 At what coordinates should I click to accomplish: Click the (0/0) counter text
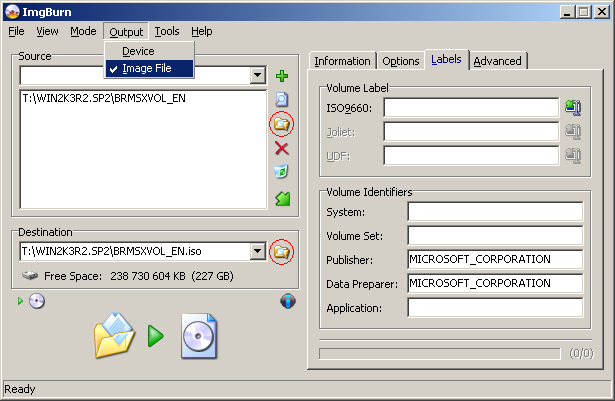coord(581,354)
